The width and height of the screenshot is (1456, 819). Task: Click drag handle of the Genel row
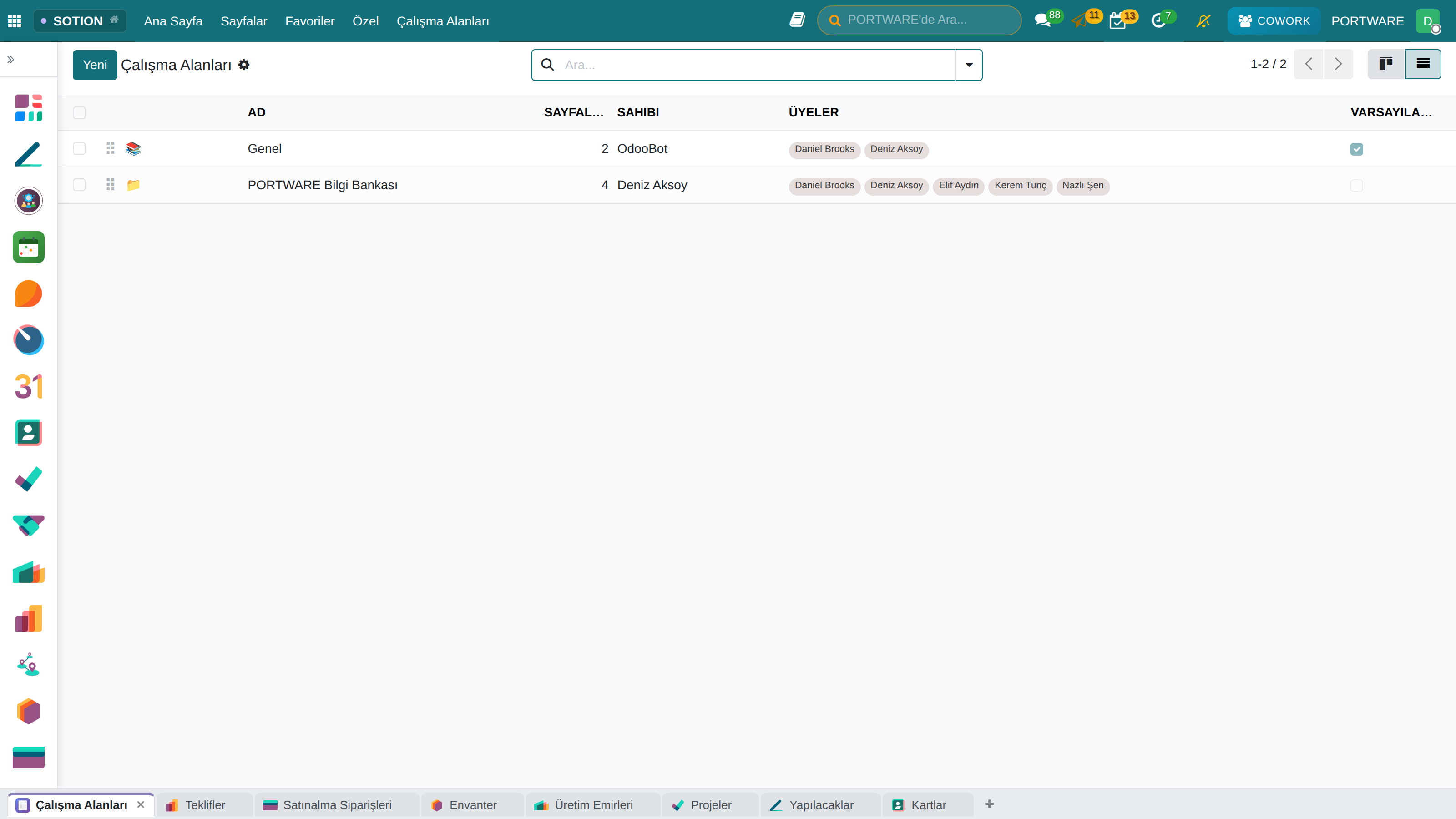pyautogui.click(x=110, y=148)
